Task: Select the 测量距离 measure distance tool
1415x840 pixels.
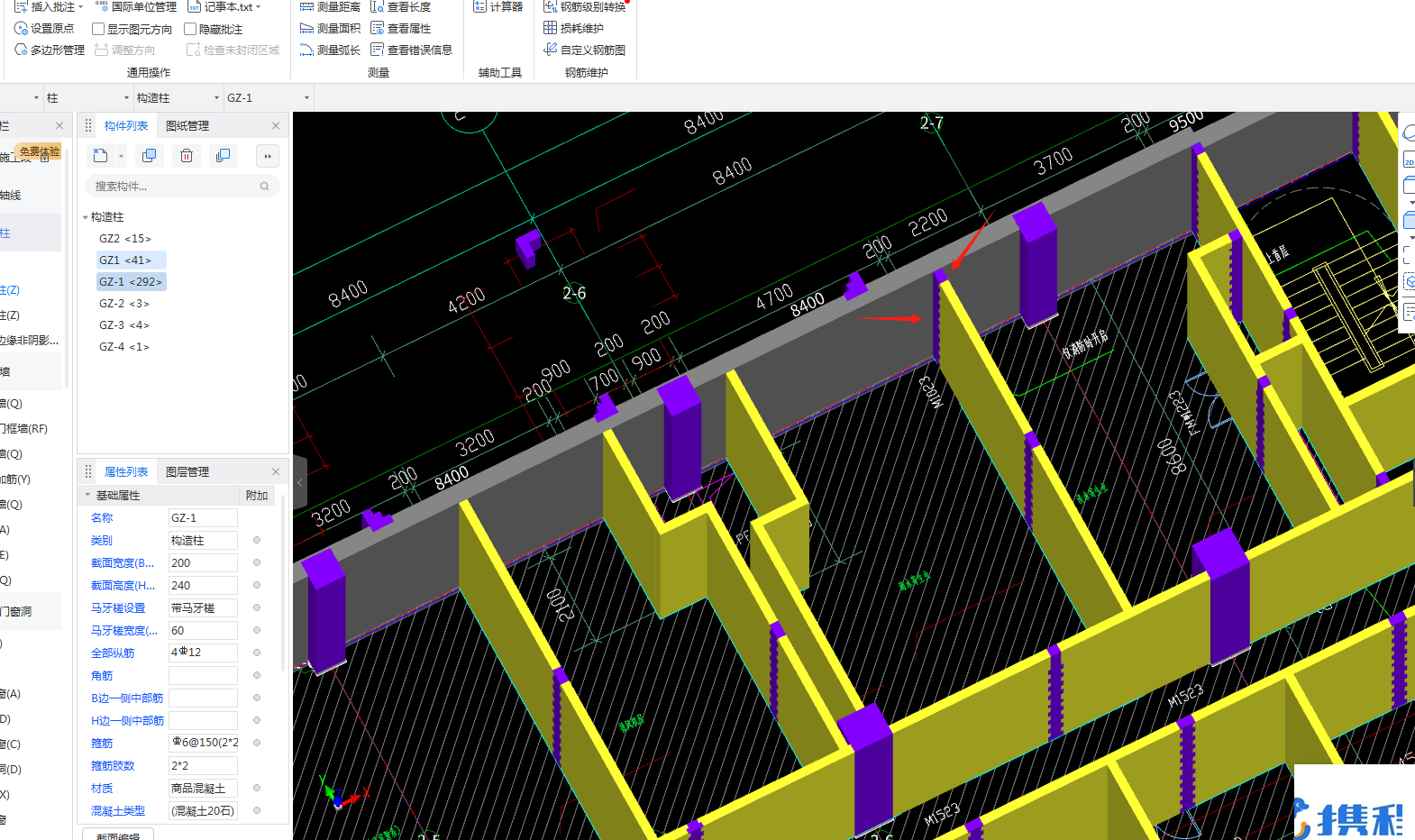Action: click(329, 6)
